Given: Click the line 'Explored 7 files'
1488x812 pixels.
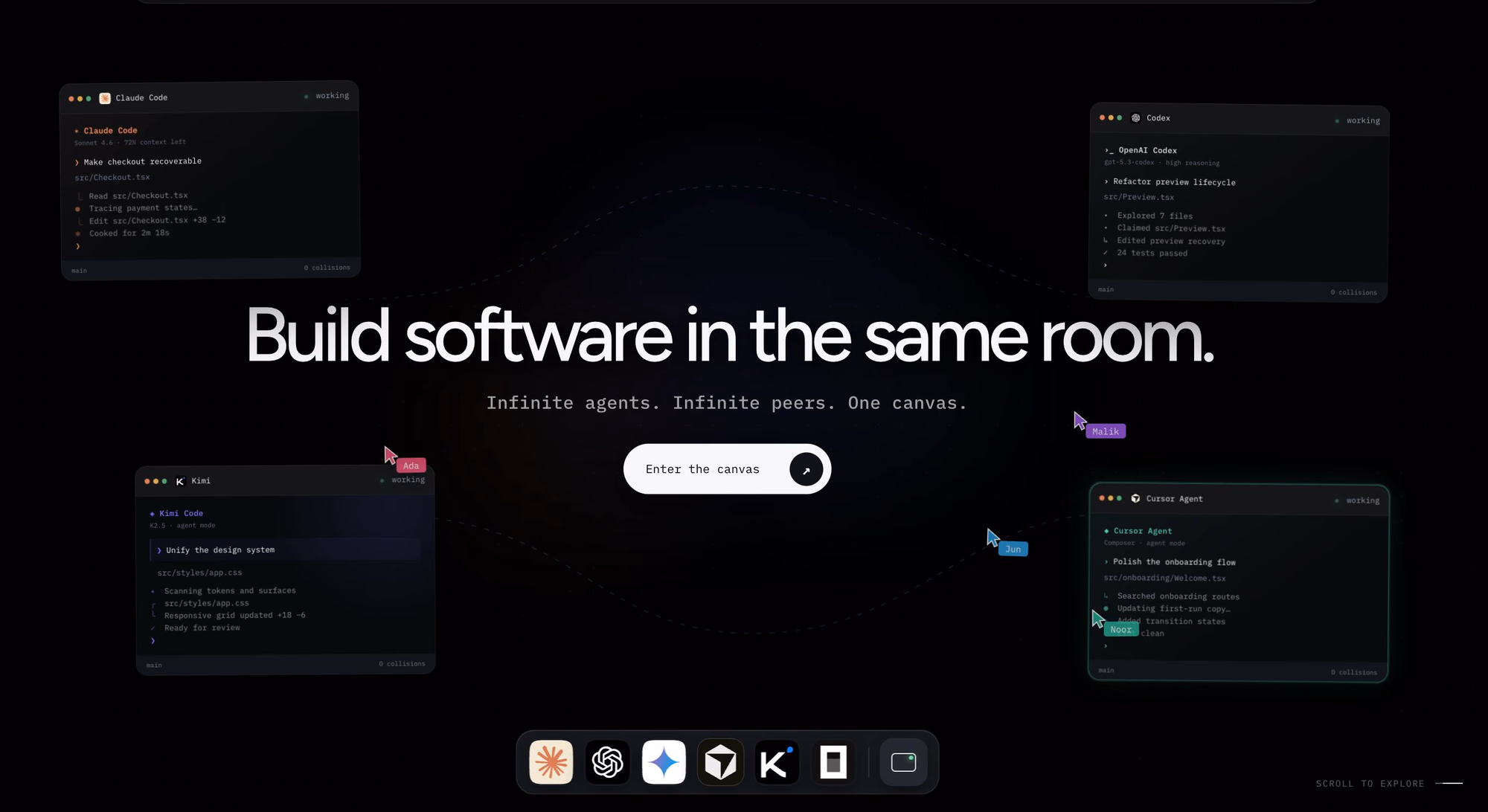Looking at the screenshot, I should (x=1155, y=216).
